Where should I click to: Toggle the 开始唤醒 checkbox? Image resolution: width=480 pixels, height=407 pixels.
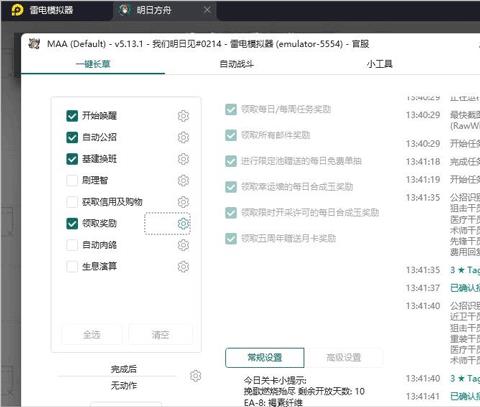(72, 116)
